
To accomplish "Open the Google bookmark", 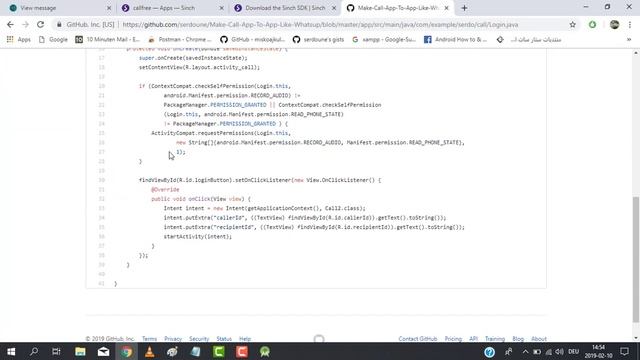I will coord(53,40).
